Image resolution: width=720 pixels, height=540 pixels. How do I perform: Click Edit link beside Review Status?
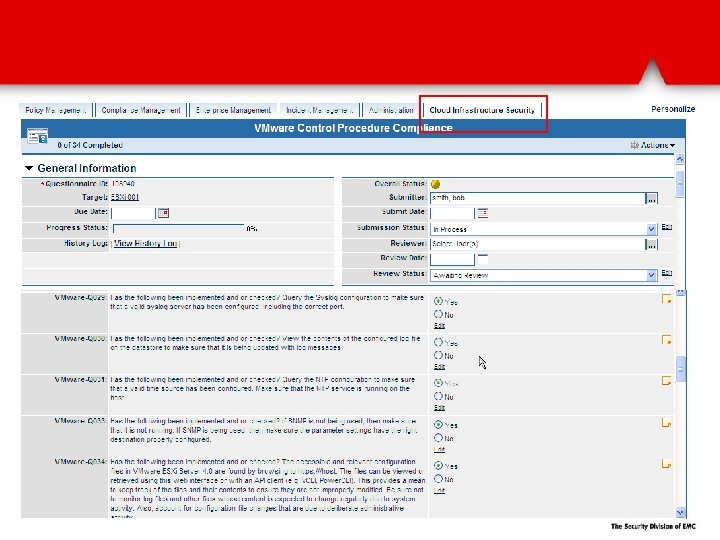click(x=667, y=273)
